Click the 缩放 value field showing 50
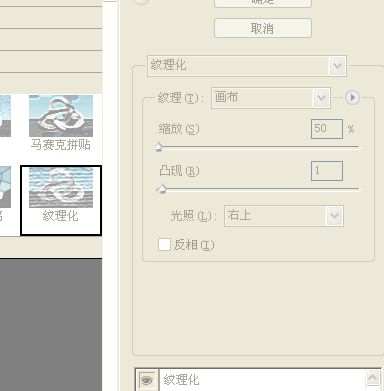This screenshot has width=384, height=391. (x=327, y=129)
